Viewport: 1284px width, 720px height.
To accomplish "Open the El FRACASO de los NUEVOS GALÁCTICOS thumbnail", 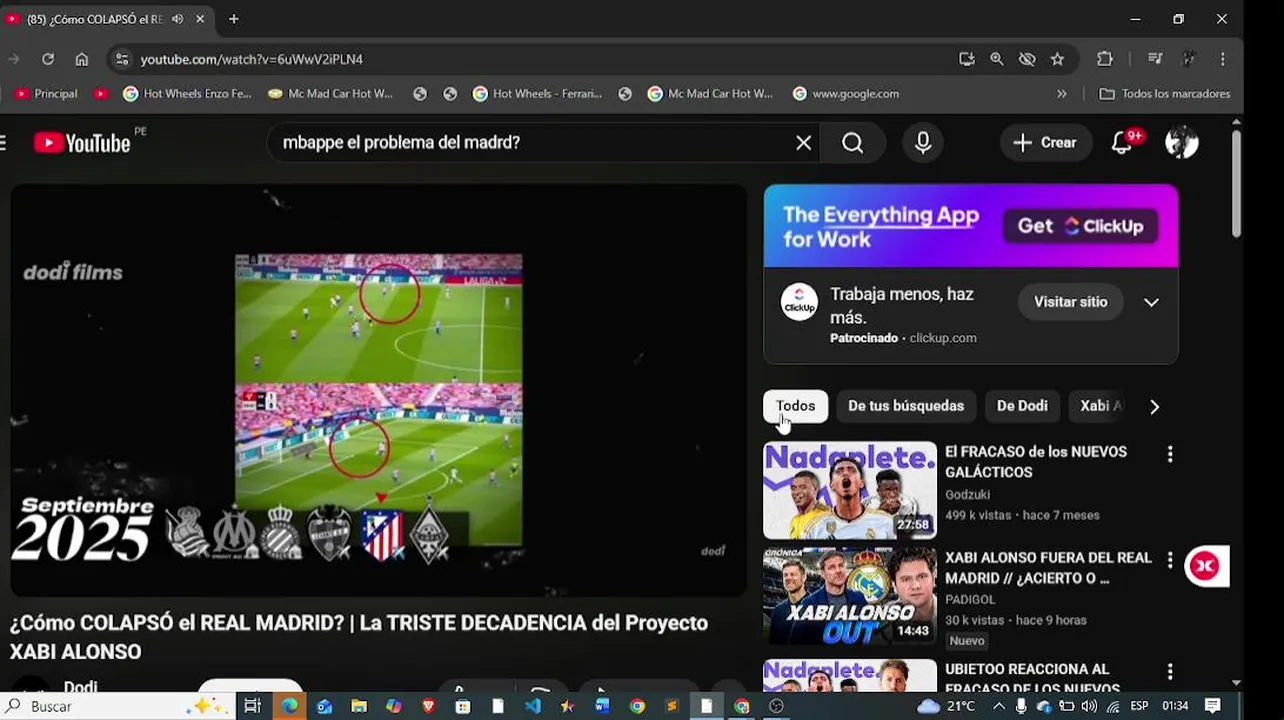I will pyautogui.click(x=850, y=490).
